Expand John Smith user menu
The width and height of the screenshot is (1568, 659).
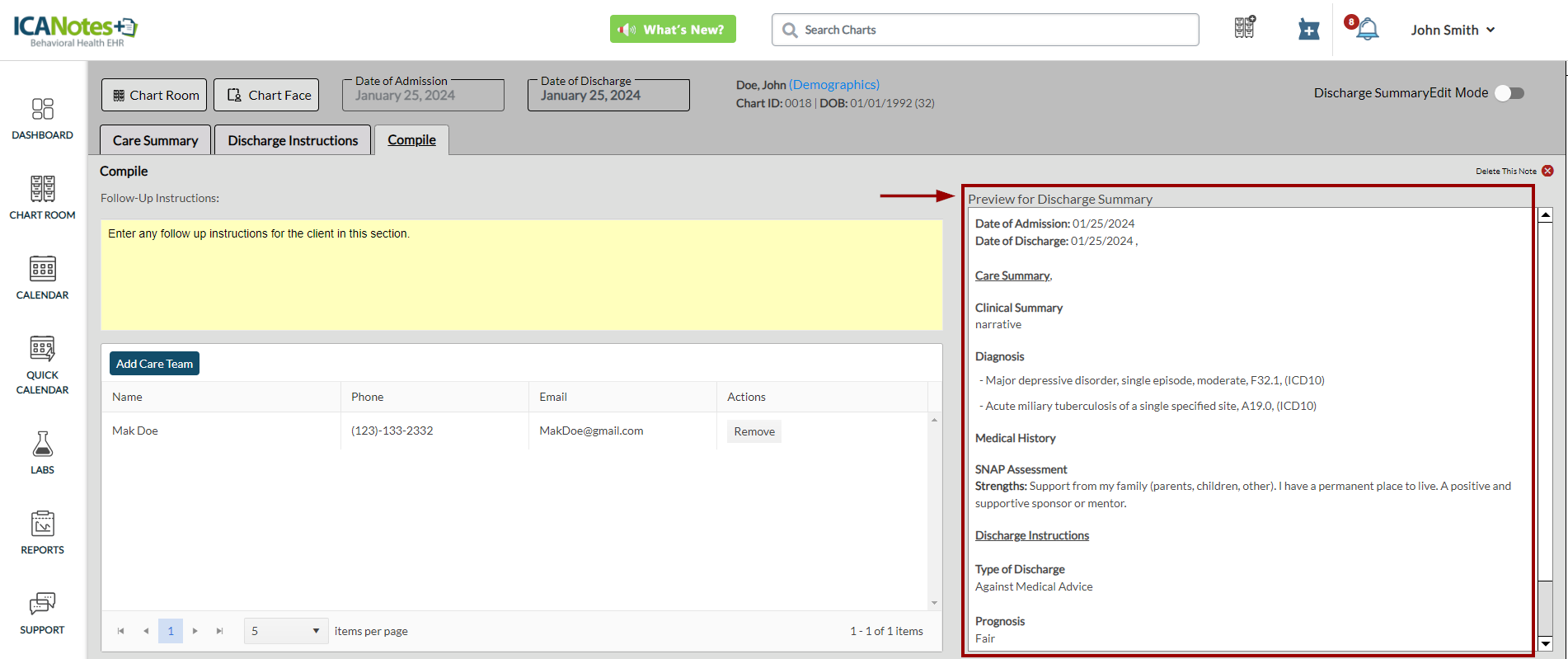[1453, 30]
